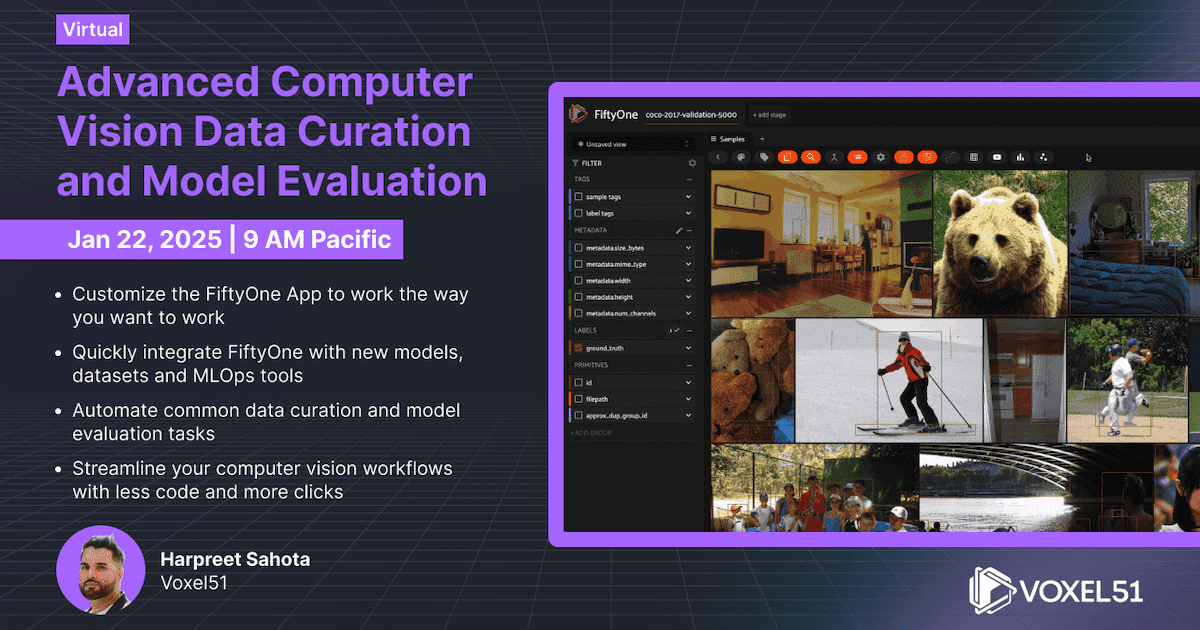Open the teddy bears sample thumbnail

pos(753,380)
